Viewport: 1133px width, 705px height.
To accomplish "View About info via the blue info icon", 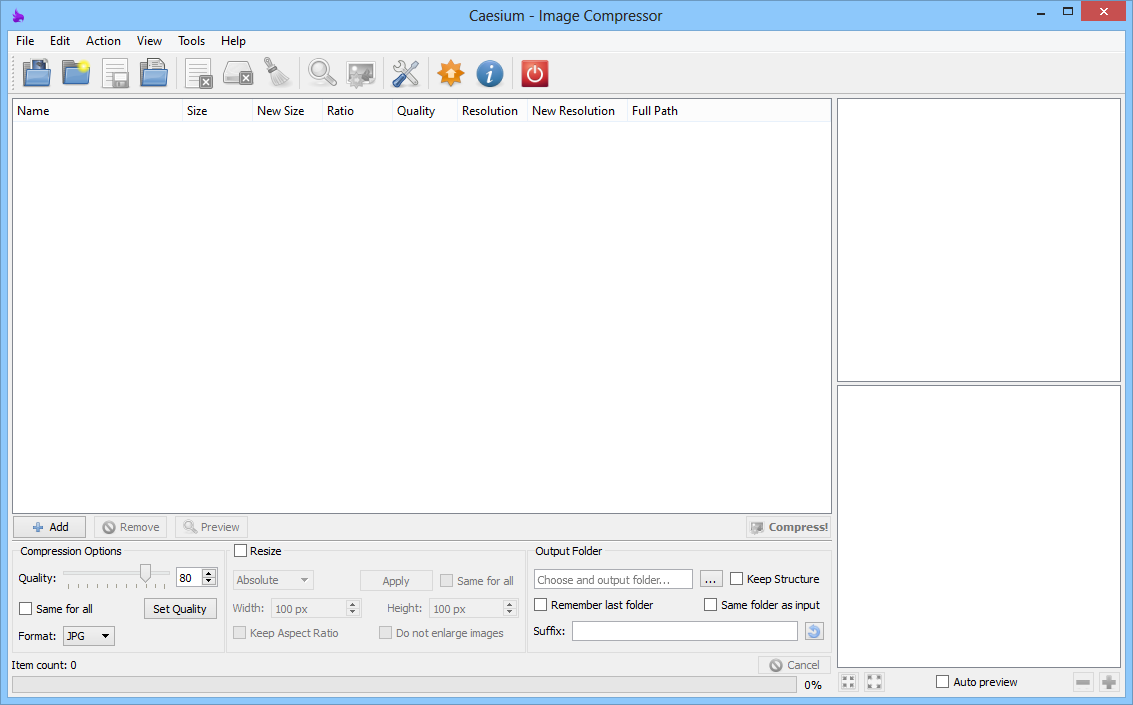I will click(x=489, y=72).
